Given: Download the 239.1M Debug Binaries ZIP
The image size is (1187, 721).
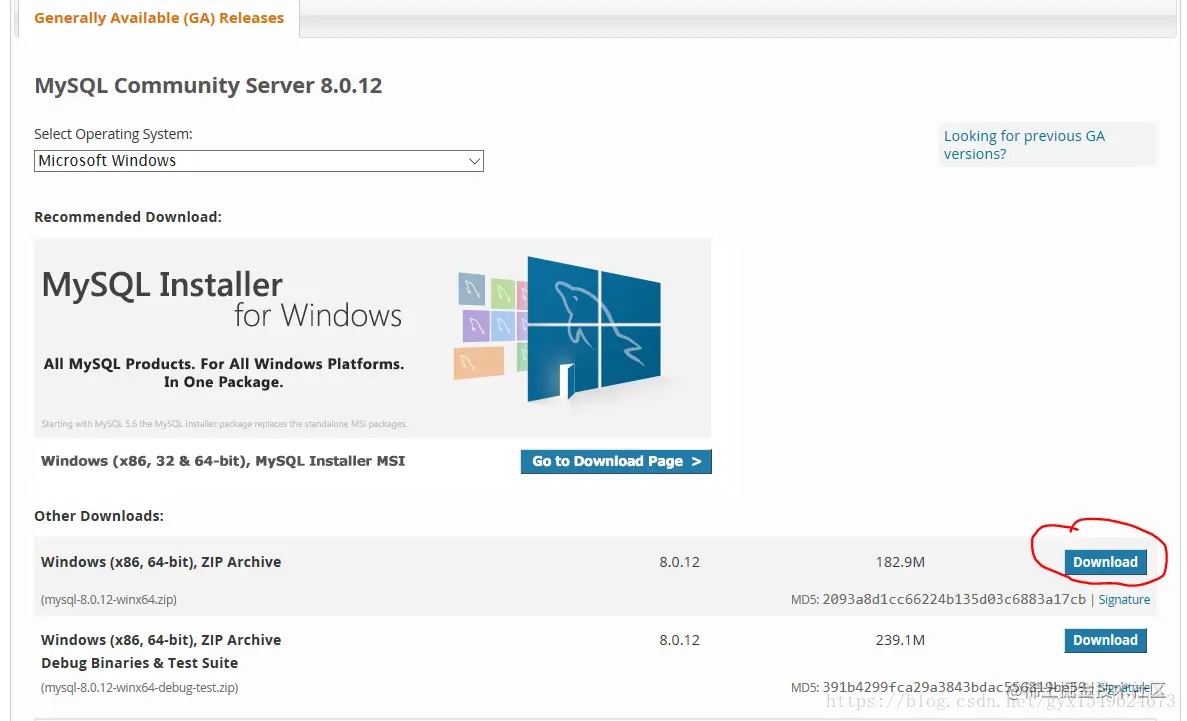Looking at the screenshot, I should tap(1105, 640).
